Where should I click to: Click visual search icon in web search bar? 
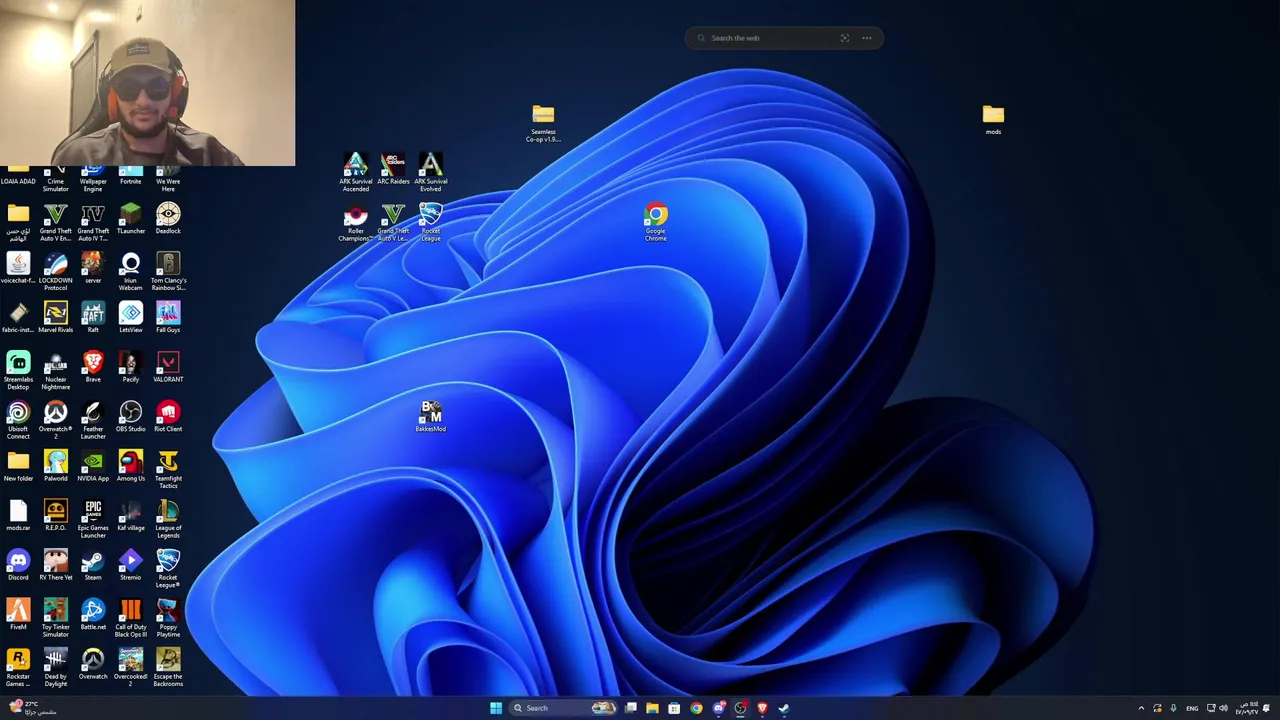(x=845, y=38)
